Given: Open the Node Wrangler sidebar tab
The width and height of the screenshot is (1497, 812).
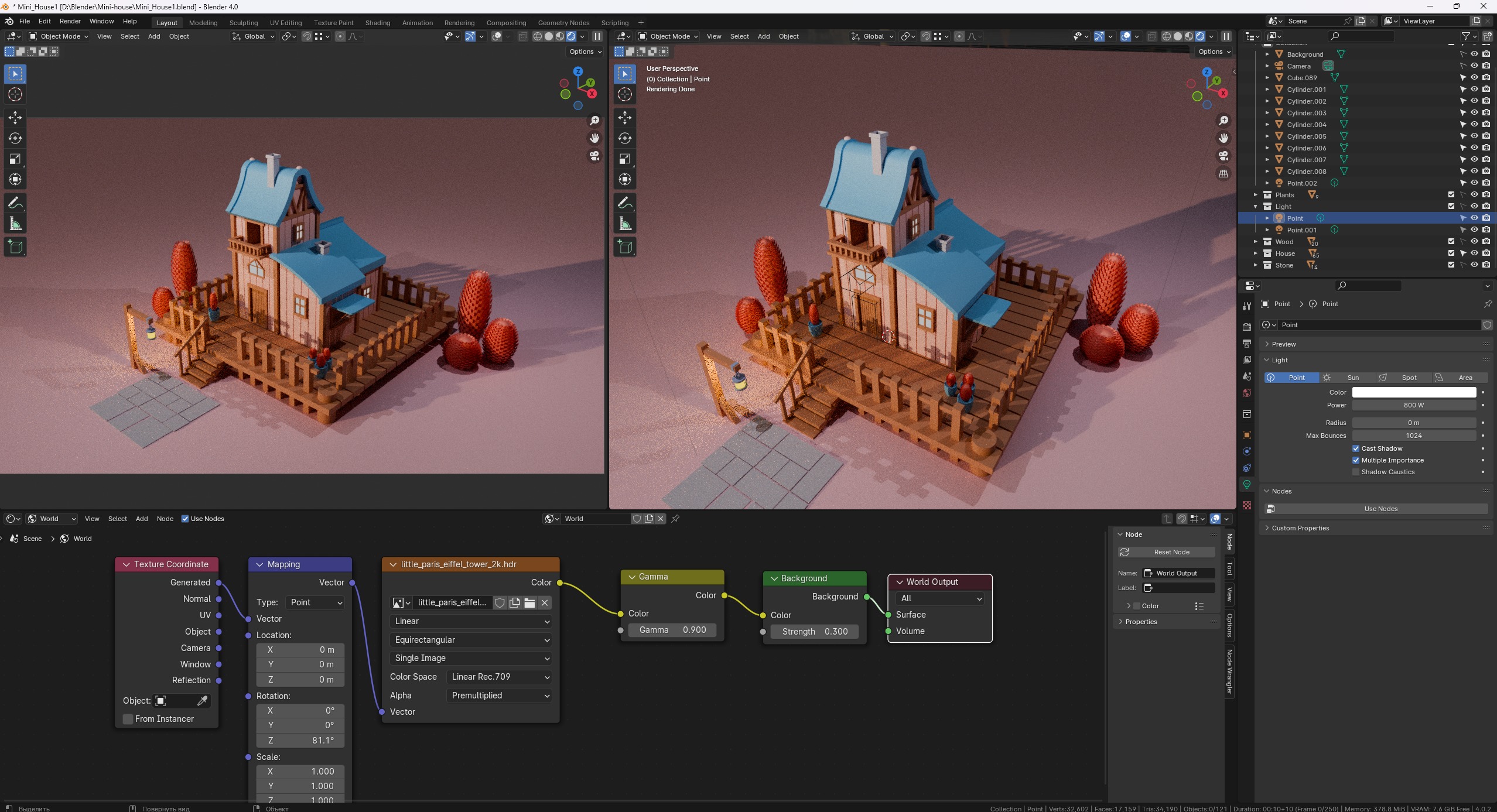Looking at the screenshot, I should 1230,672.
